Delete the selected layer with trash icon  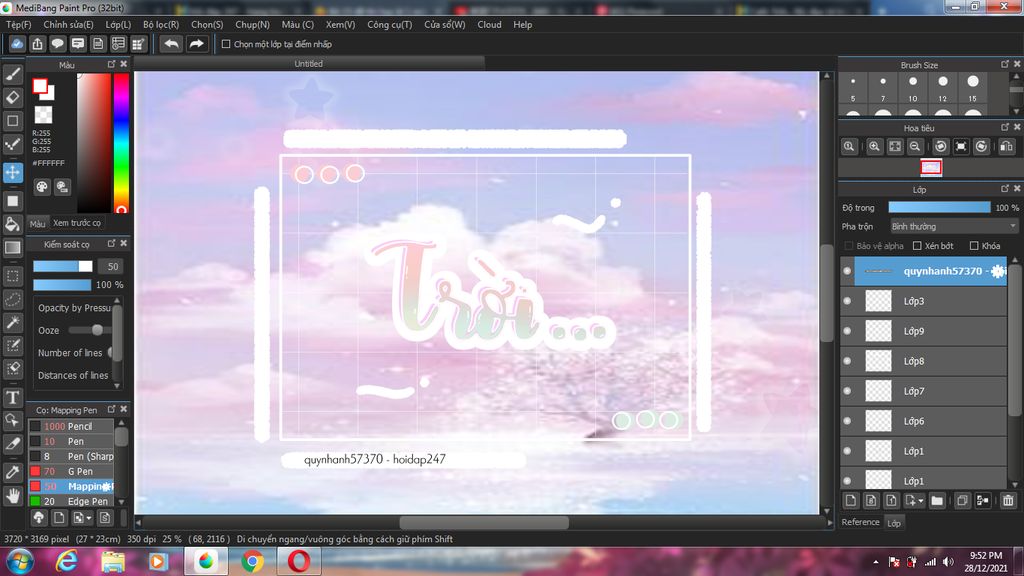pyautogui.click(x=1008, y=501)
